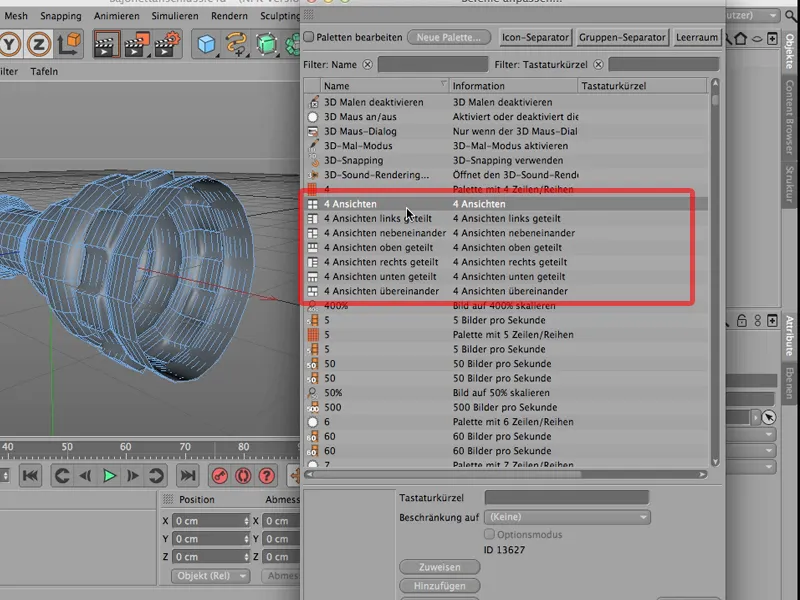Click the coordinate system icon with orange cube
Screen dimensions: 800x600
[x=69, y=44]
